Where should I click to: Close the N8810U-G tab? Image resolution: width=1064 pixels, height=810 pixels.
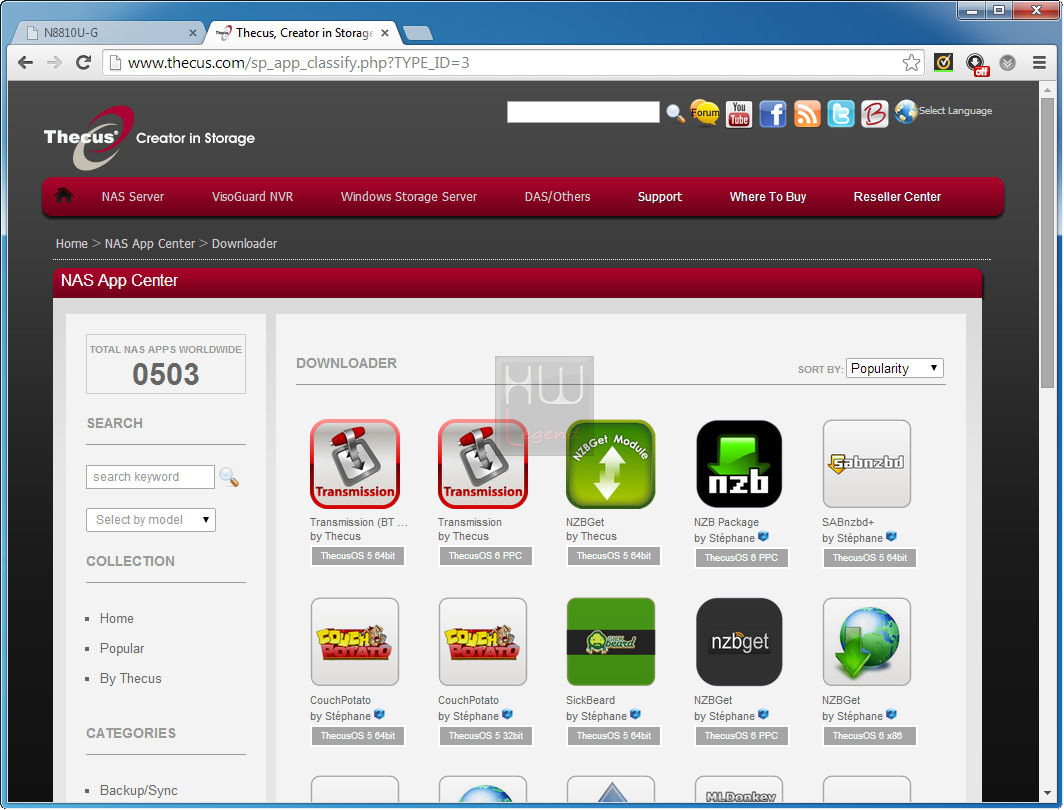tap(193, 33)
